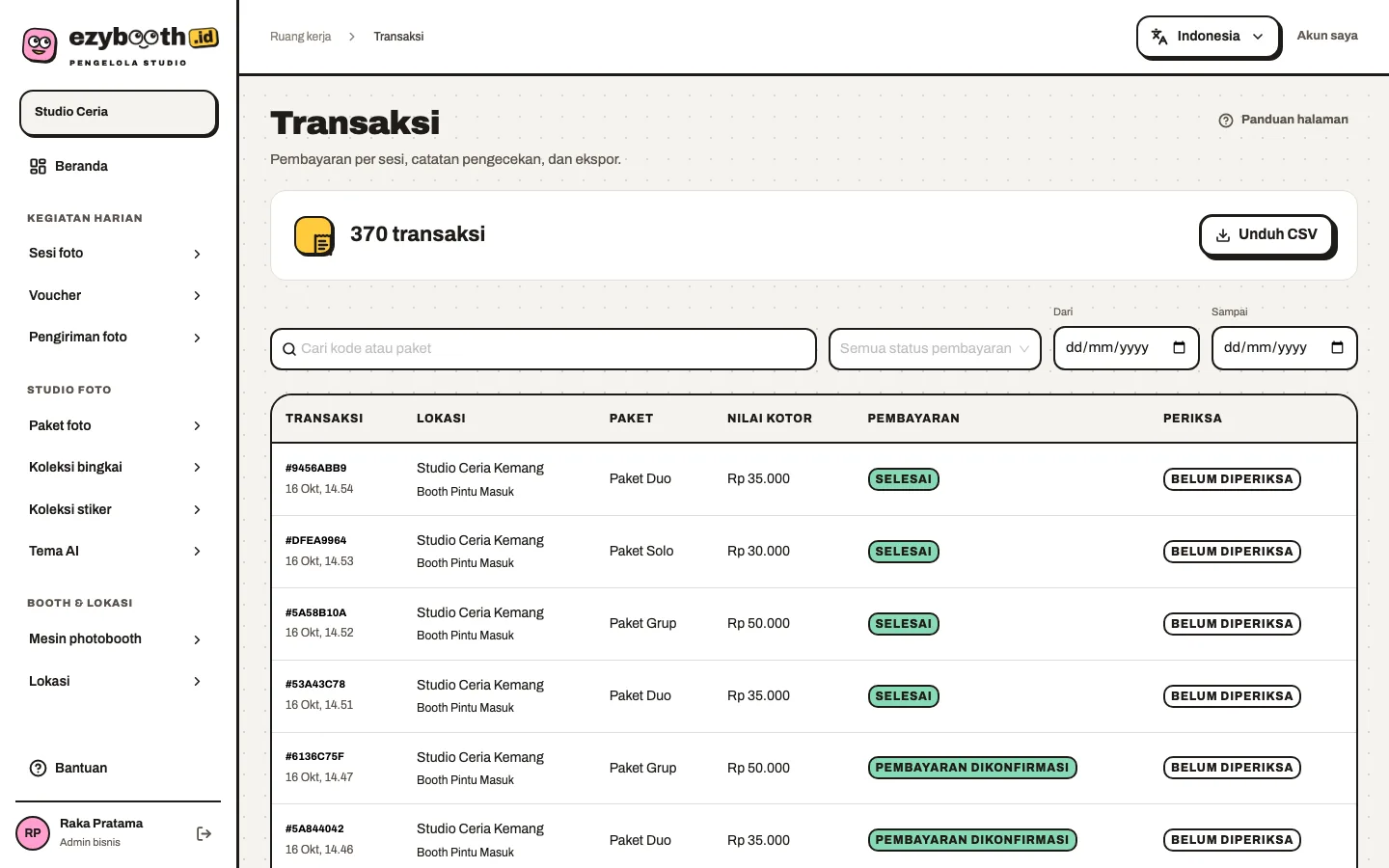Click Selesai badge for #5A58B10A
The image size is (1389, 868).
pos(903,624)
